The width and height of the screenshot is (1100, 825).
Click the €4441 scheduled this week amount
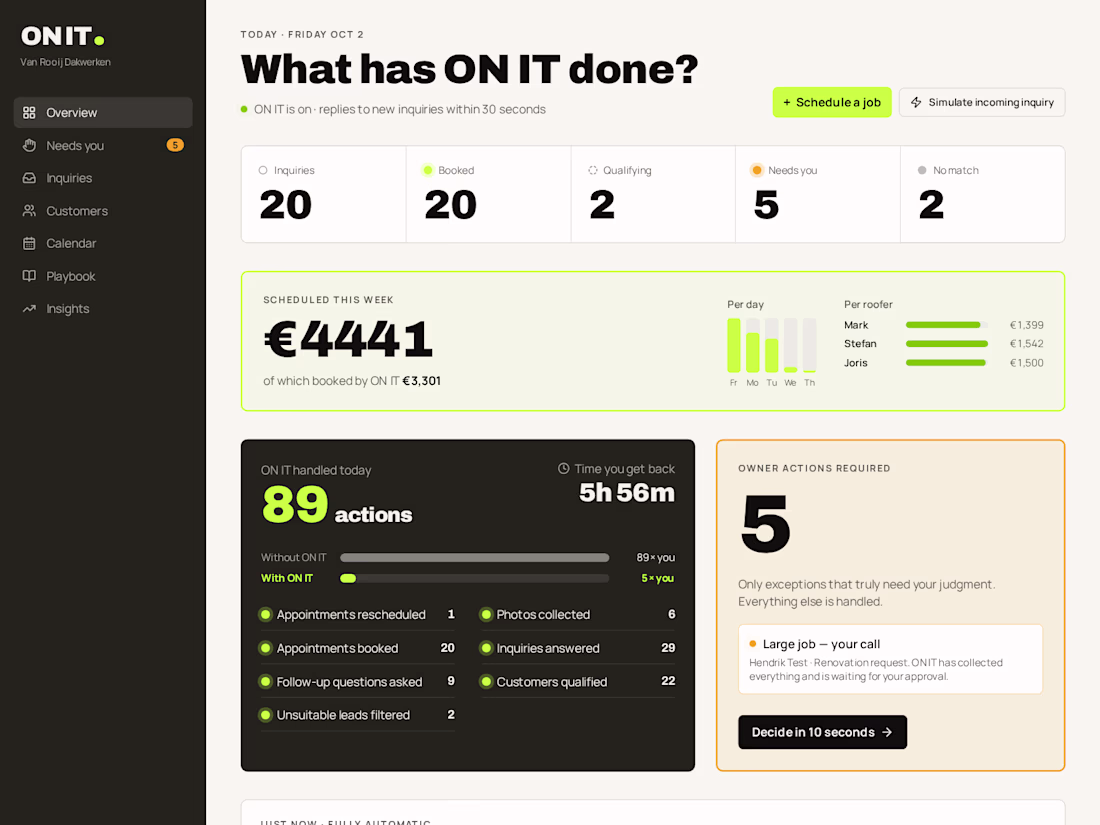348,339
